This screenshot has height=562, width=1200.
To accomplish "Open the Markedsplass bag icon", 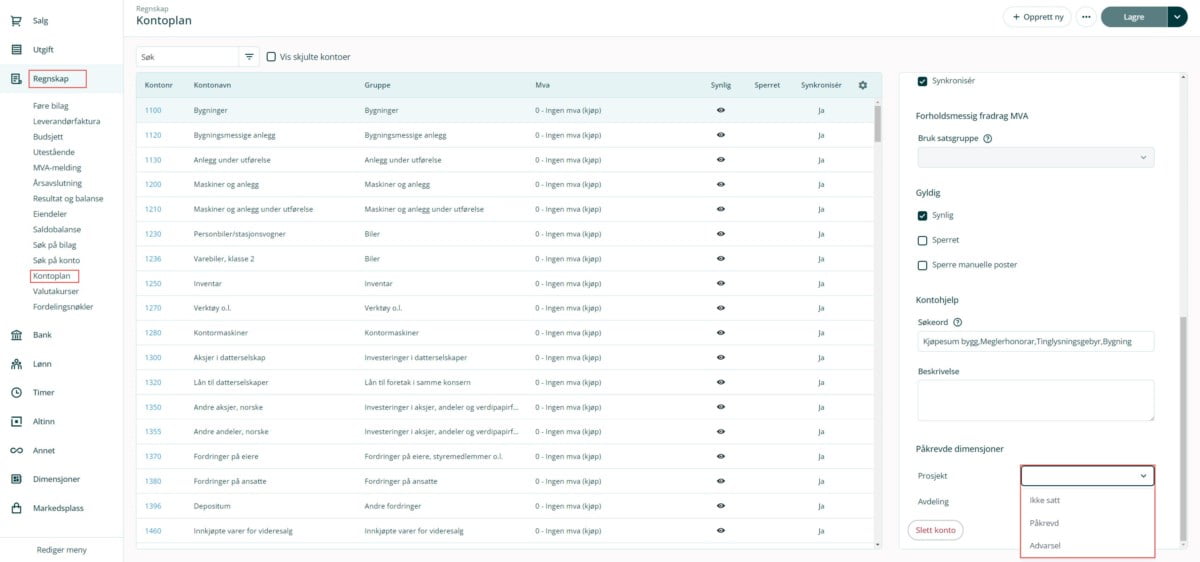I will coord(17,508).
